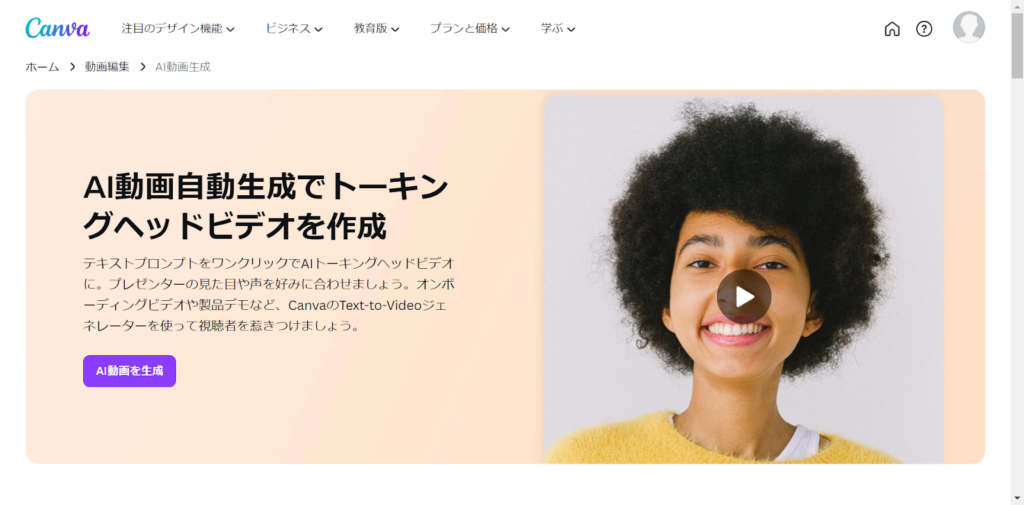Open the user profile avatar

(968, 27)
